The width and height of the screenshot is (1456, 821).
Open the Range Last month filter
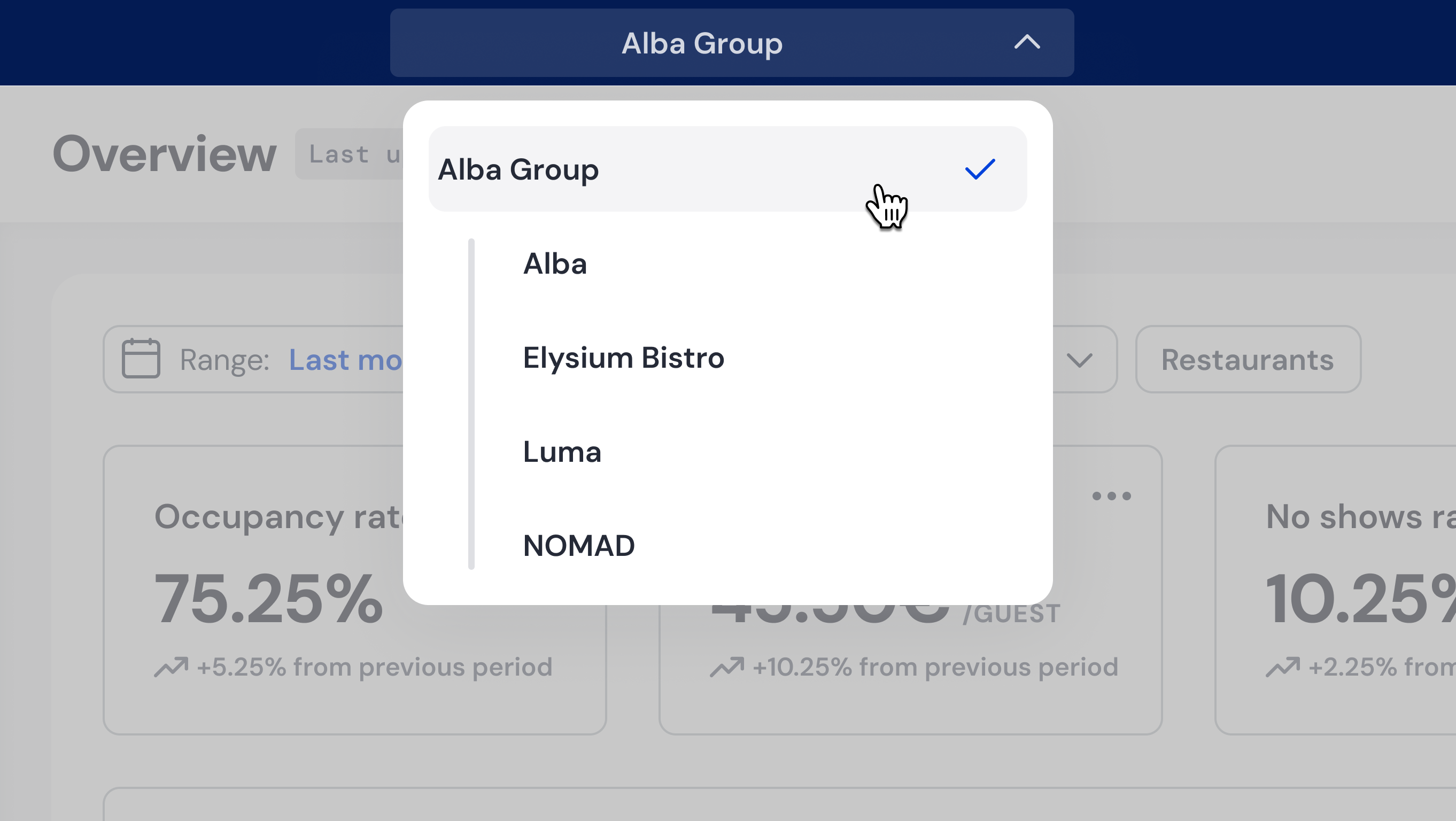point(253,359)
